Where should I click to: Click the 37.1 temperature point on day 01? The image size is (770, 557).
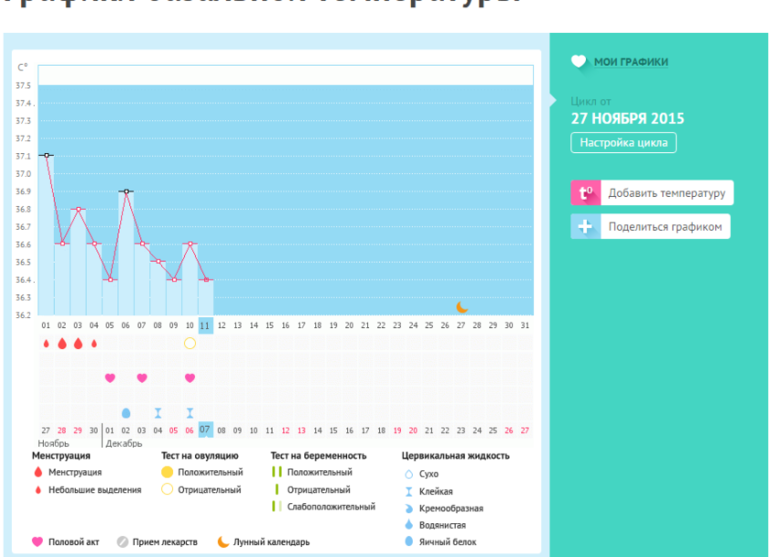pyautogui.click(x=46, y=155)
